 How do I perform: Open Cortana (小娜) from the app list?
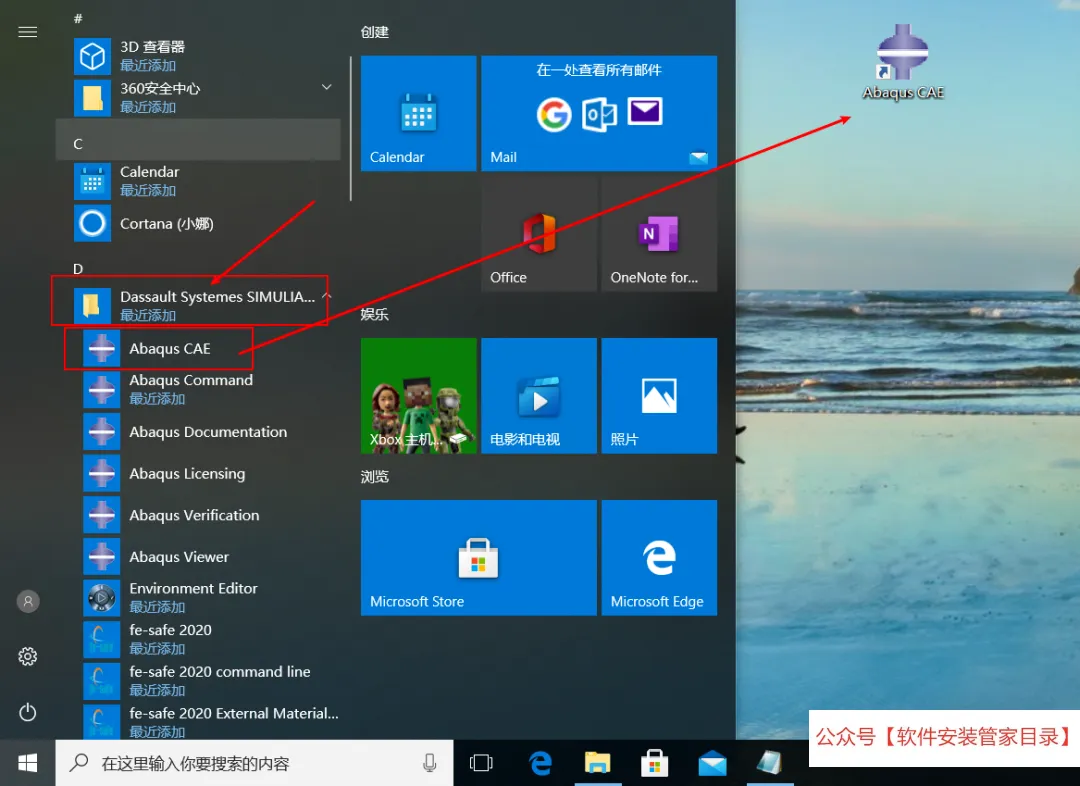tap(198, 223)
